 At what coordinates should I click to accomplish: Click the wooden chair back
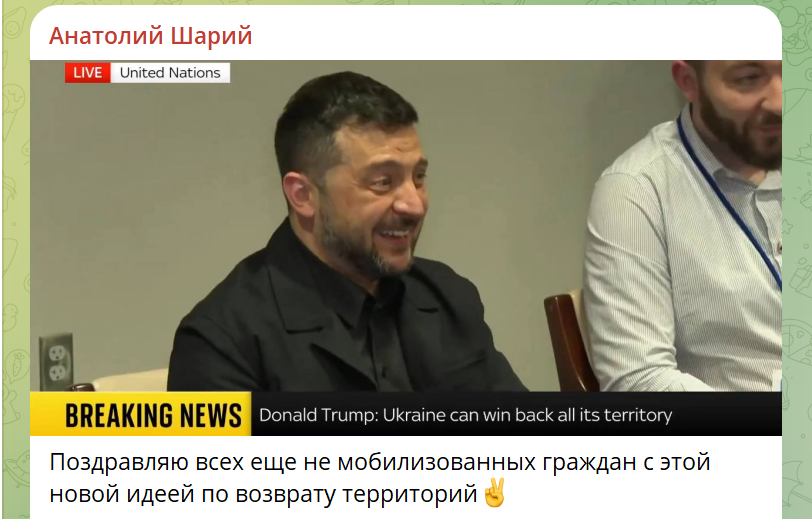[x=568, y=341]
